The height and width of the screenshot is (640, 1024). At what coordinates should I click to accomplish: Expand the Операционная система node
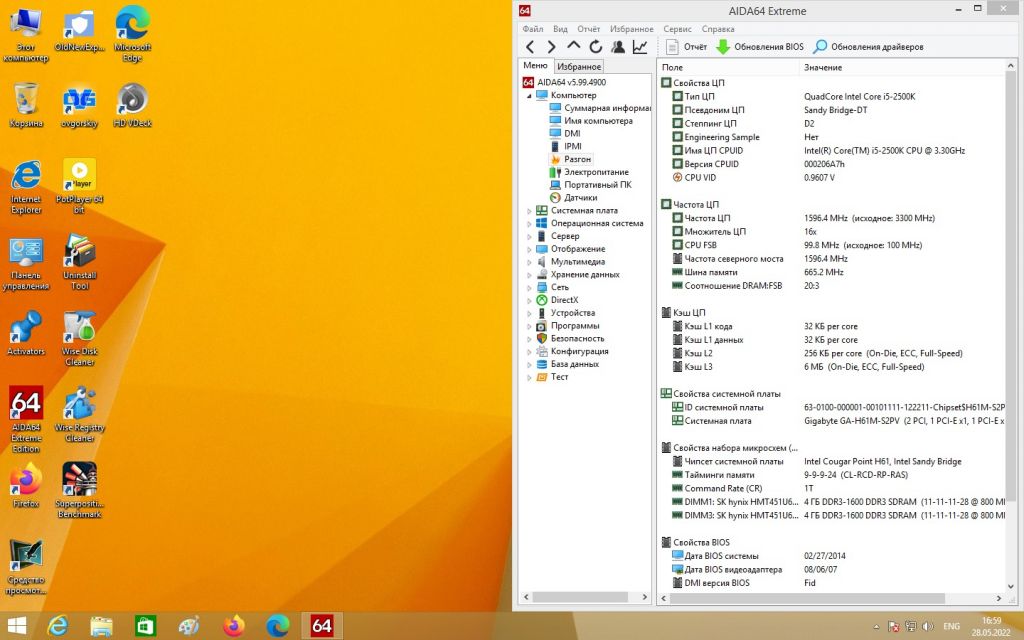(x=530, y=223)
